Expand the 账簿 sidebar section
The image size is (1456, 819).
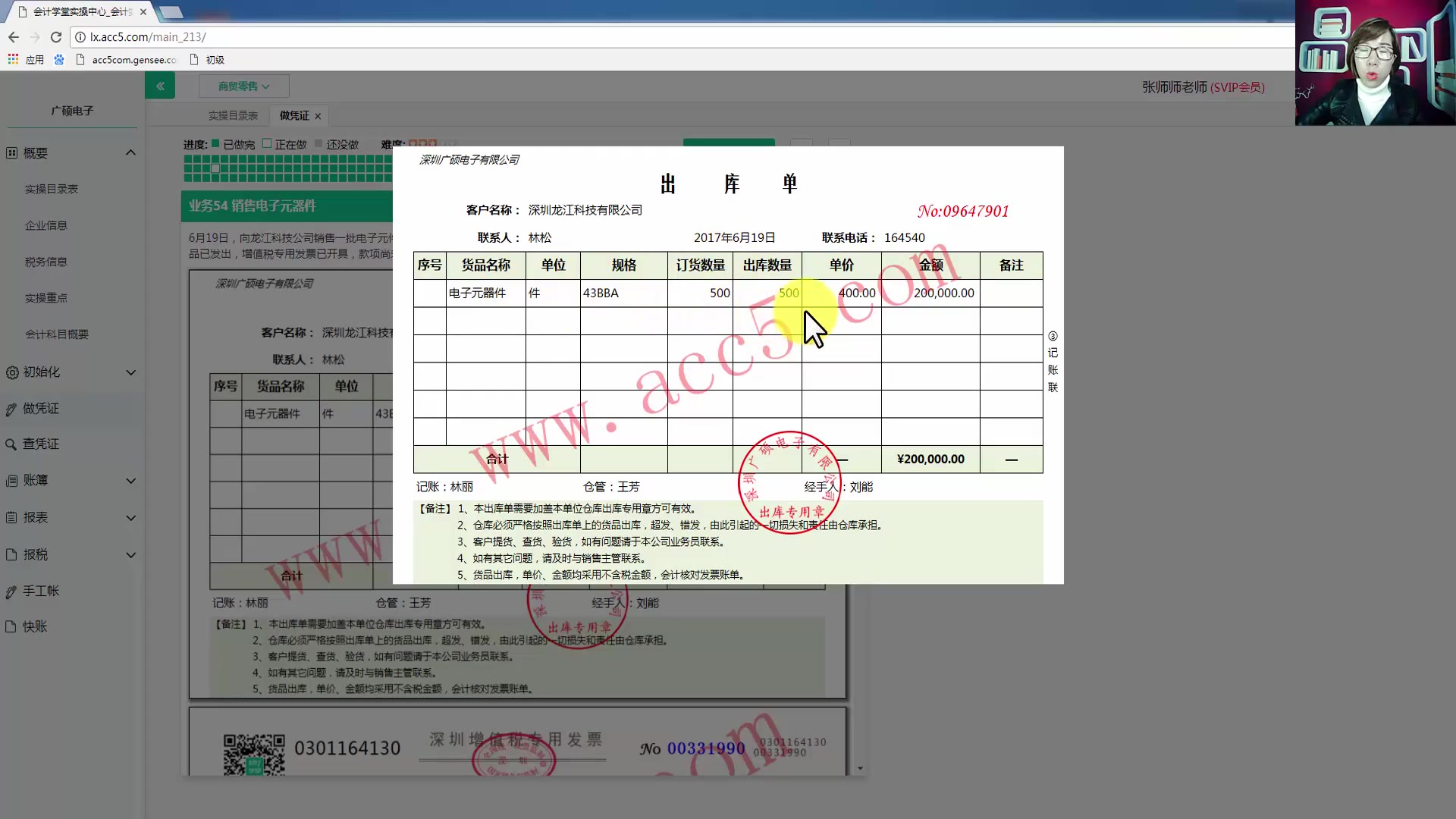point(130,481)
